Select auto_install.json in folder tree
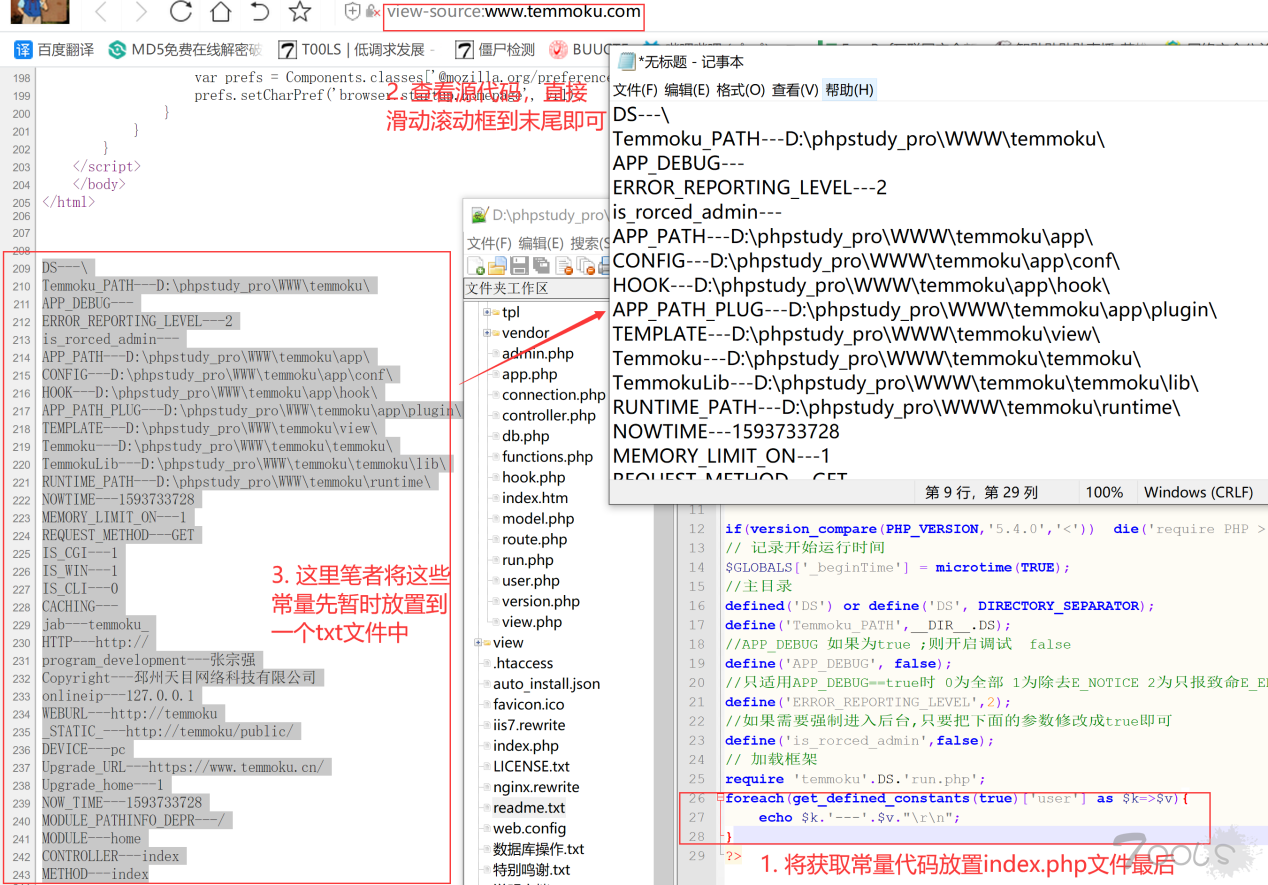The image size is (1268, 885). [546, 684]
